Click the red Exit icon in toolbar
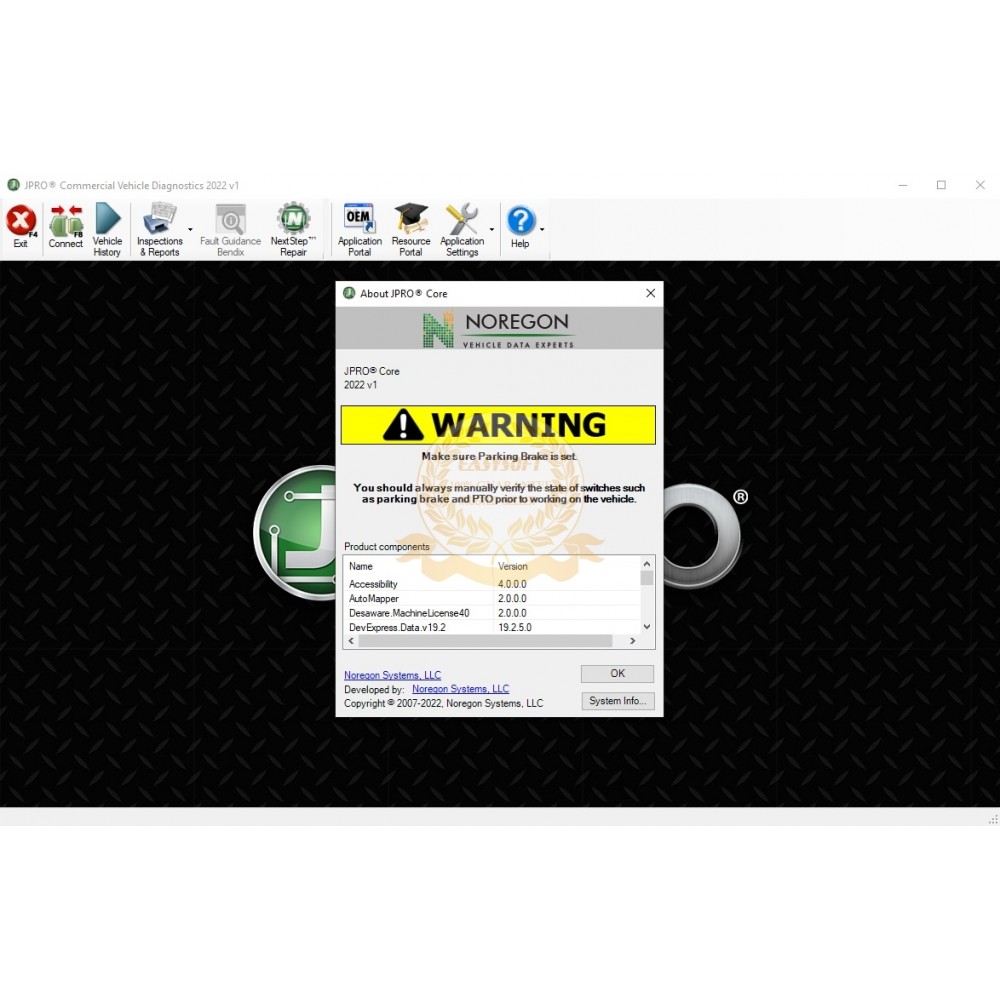This screenshot has width=1000, height=1000. click(21, 226)
